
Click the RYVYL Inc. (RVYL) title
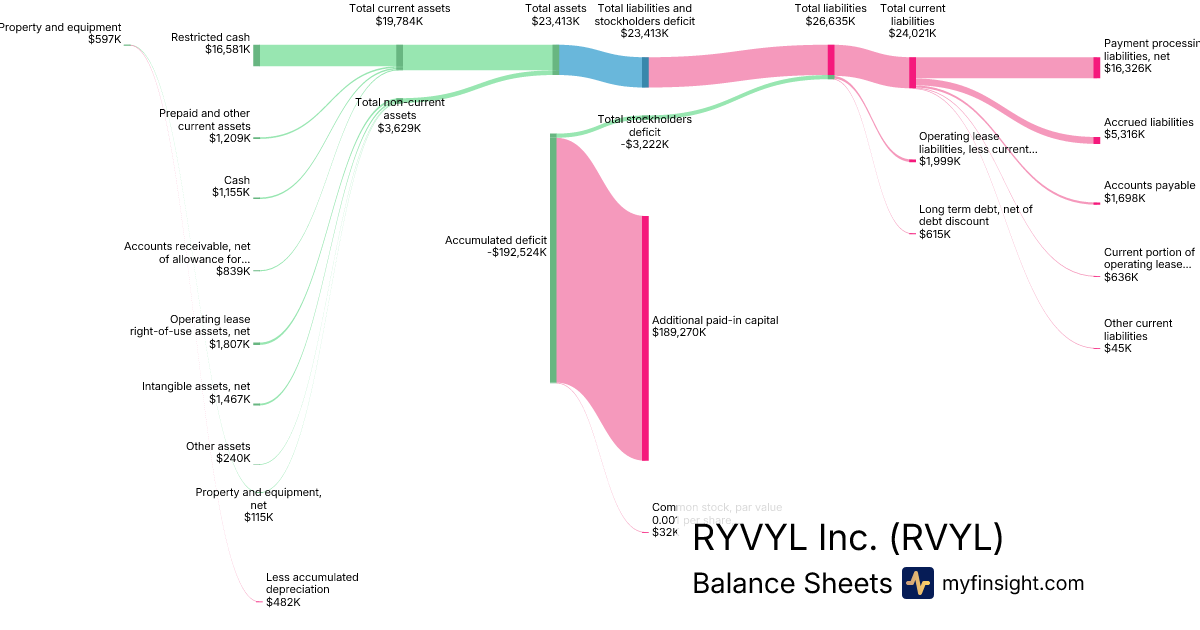(x=847, y=538)
